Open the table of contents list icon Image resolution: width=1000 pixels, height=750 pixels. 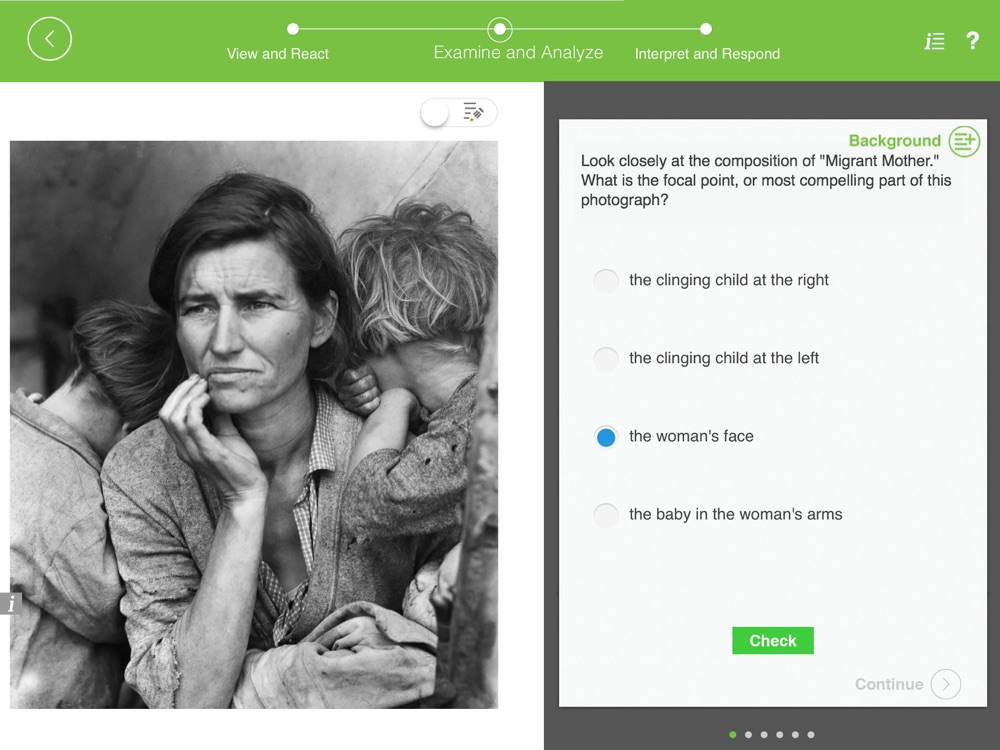click(934, 41)
